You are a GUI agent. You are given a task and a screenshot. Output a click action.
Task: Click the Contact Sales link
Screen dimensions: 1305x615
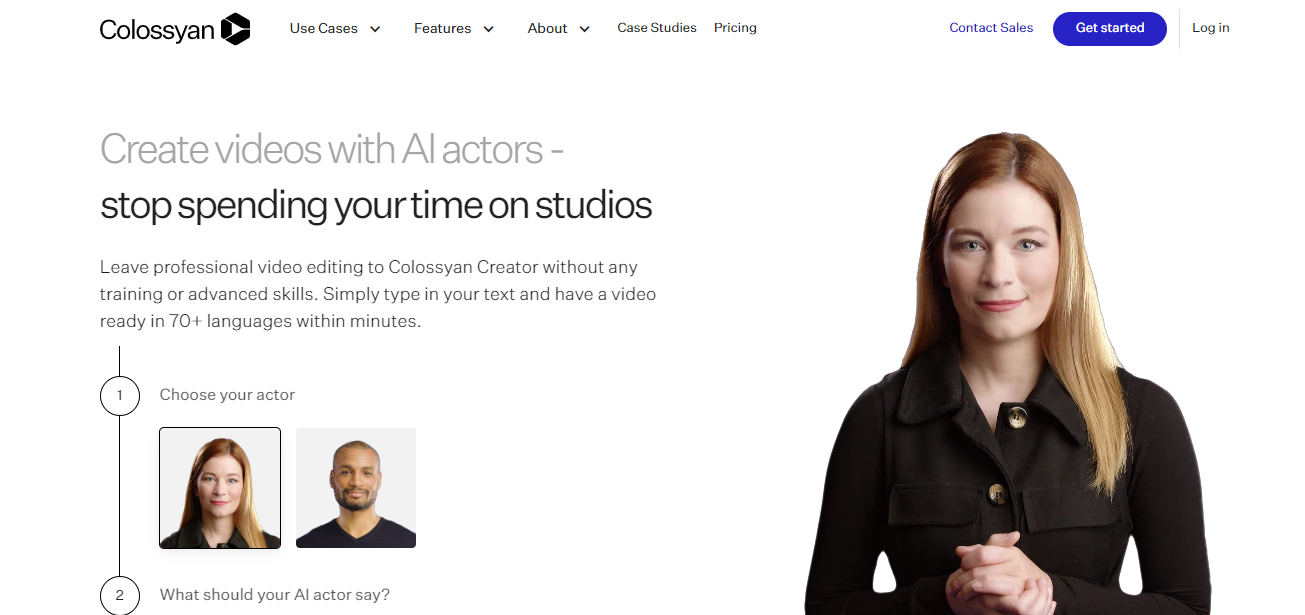[x=991, y=28]
